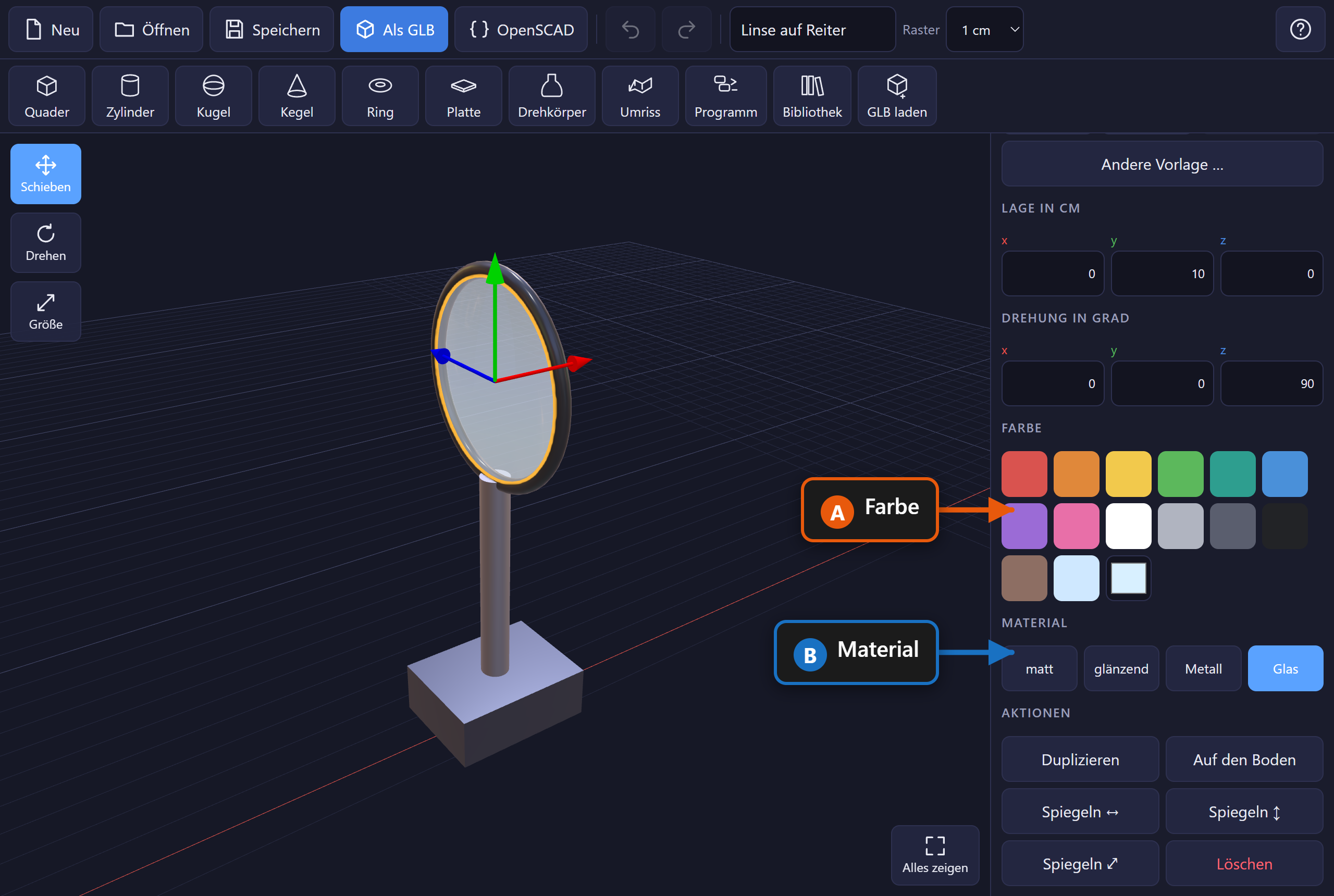Pick the pink color swatch
This screenshot has width=1334, height=896.
pos(1076,526)
